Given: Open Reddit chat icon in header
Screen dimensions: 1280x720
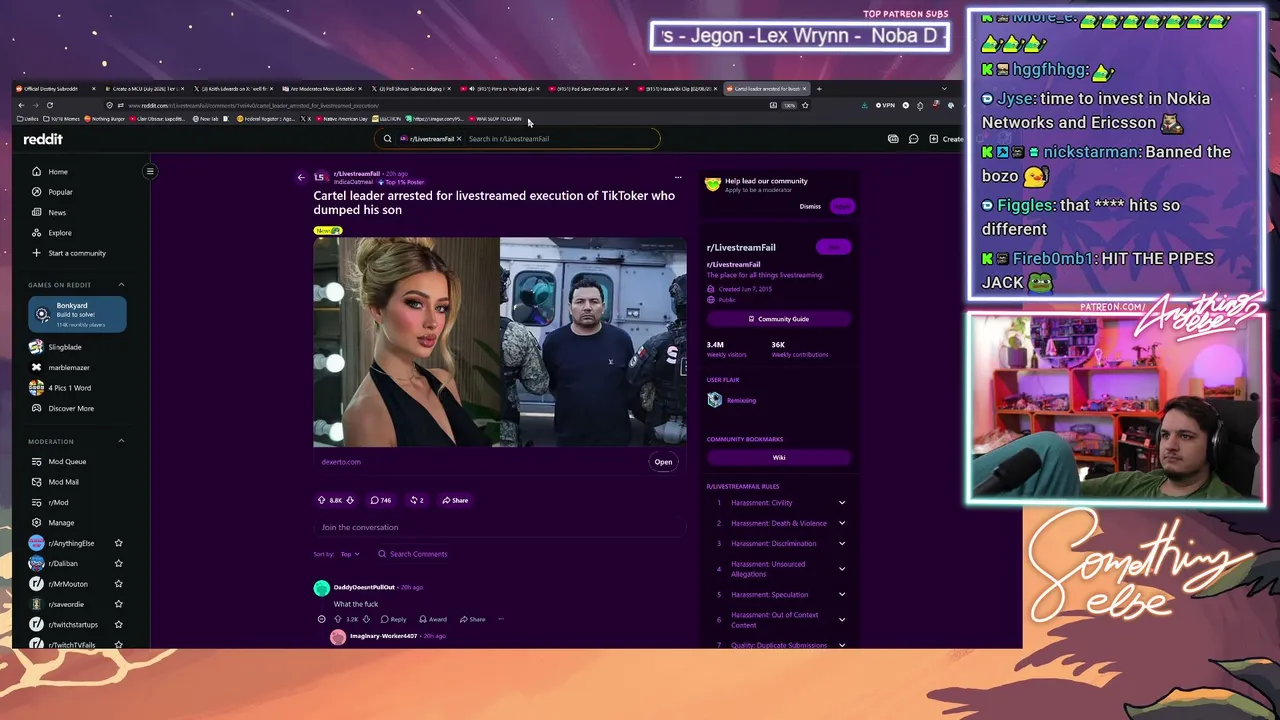Looking at the screenshot, I should 913,139.
